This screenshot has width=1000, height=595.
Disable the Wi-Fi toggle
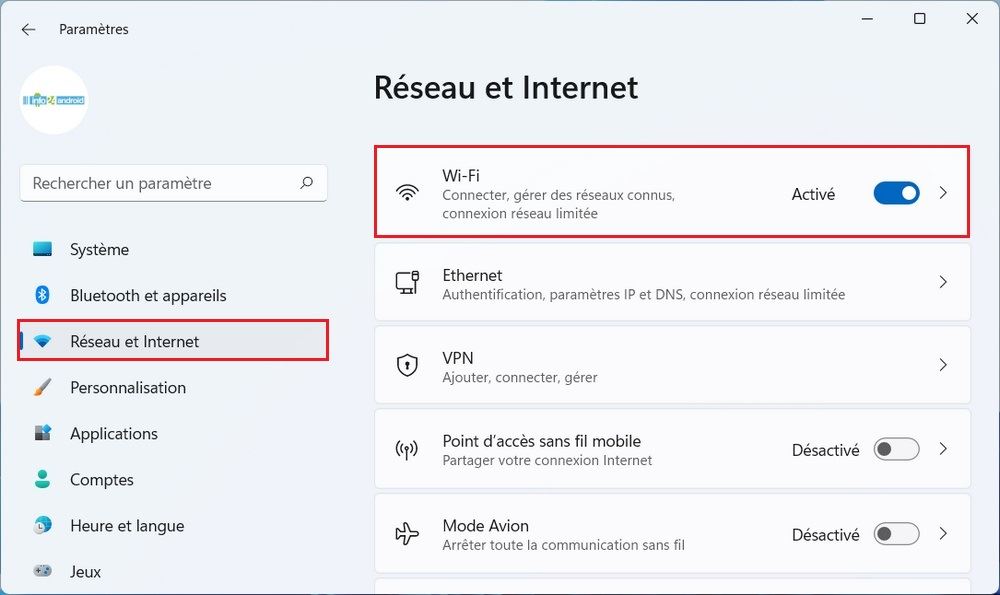[x=896, y=193]
